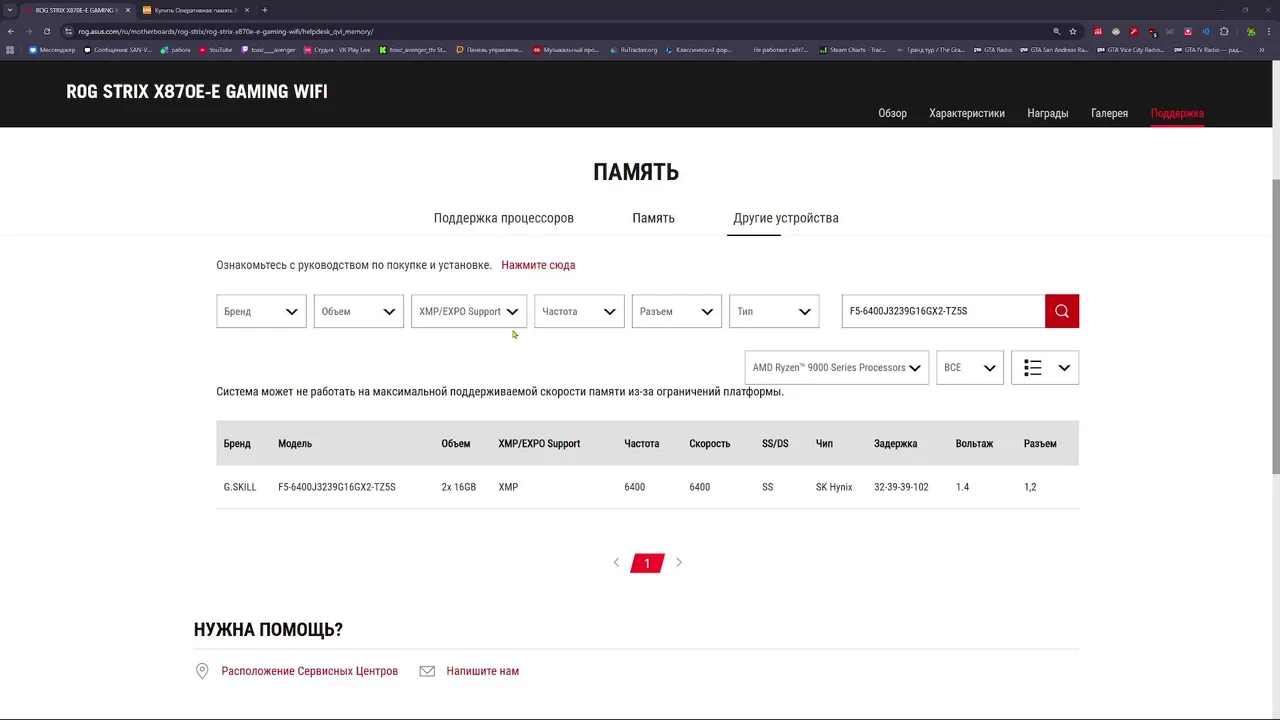Open the browser profile avatar icon
The width and height of the screenshot is (1280, 720).
[1250, 31]
